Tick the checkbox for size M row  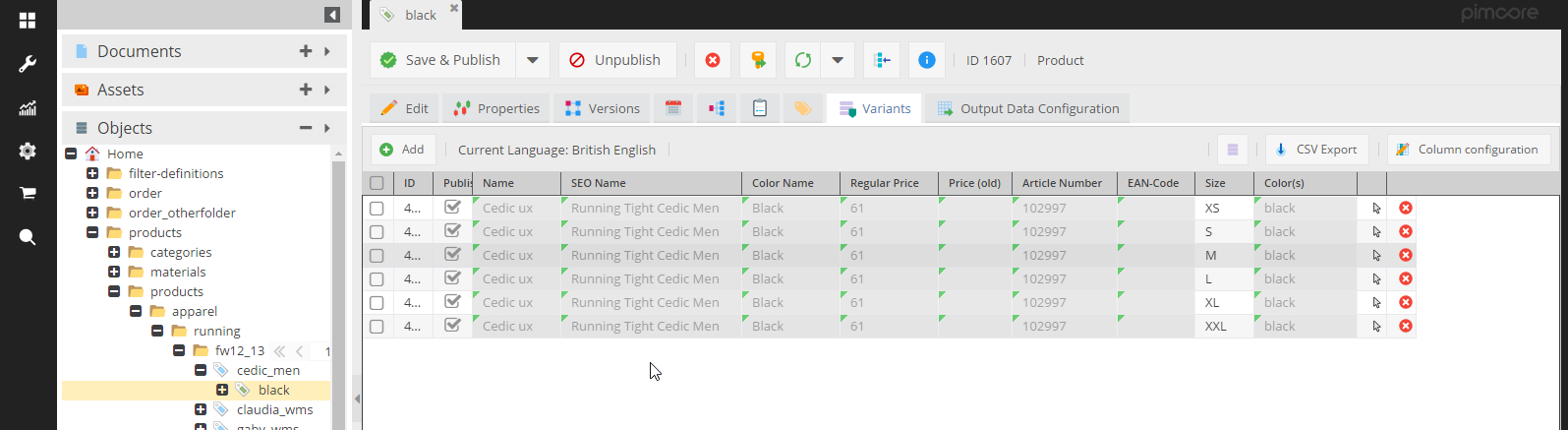click(377, 255)
